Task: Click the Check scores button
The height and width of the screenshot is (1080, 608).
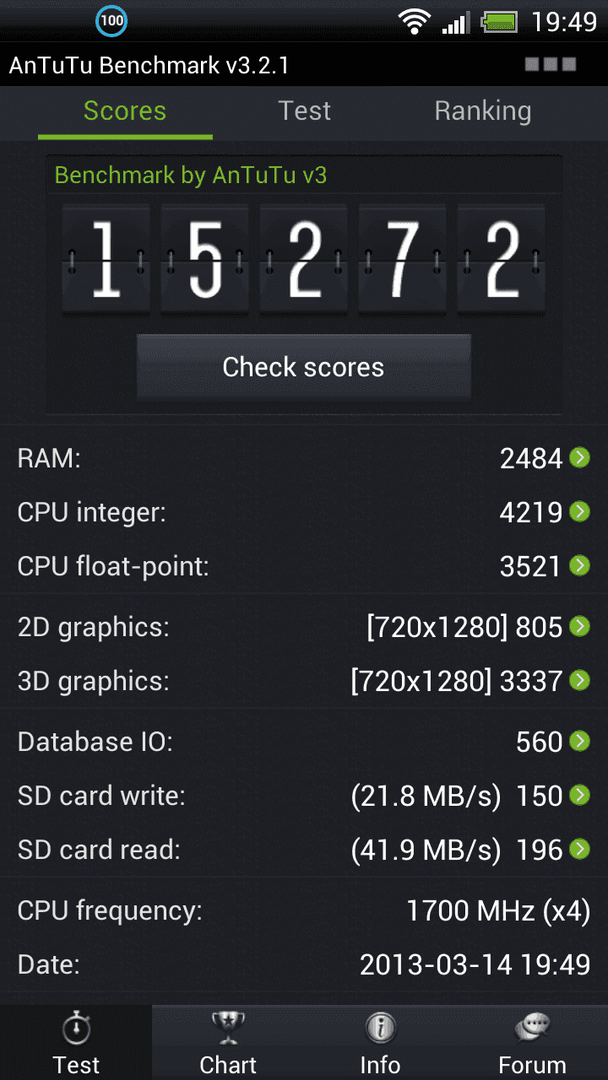Action: point(304,367)
